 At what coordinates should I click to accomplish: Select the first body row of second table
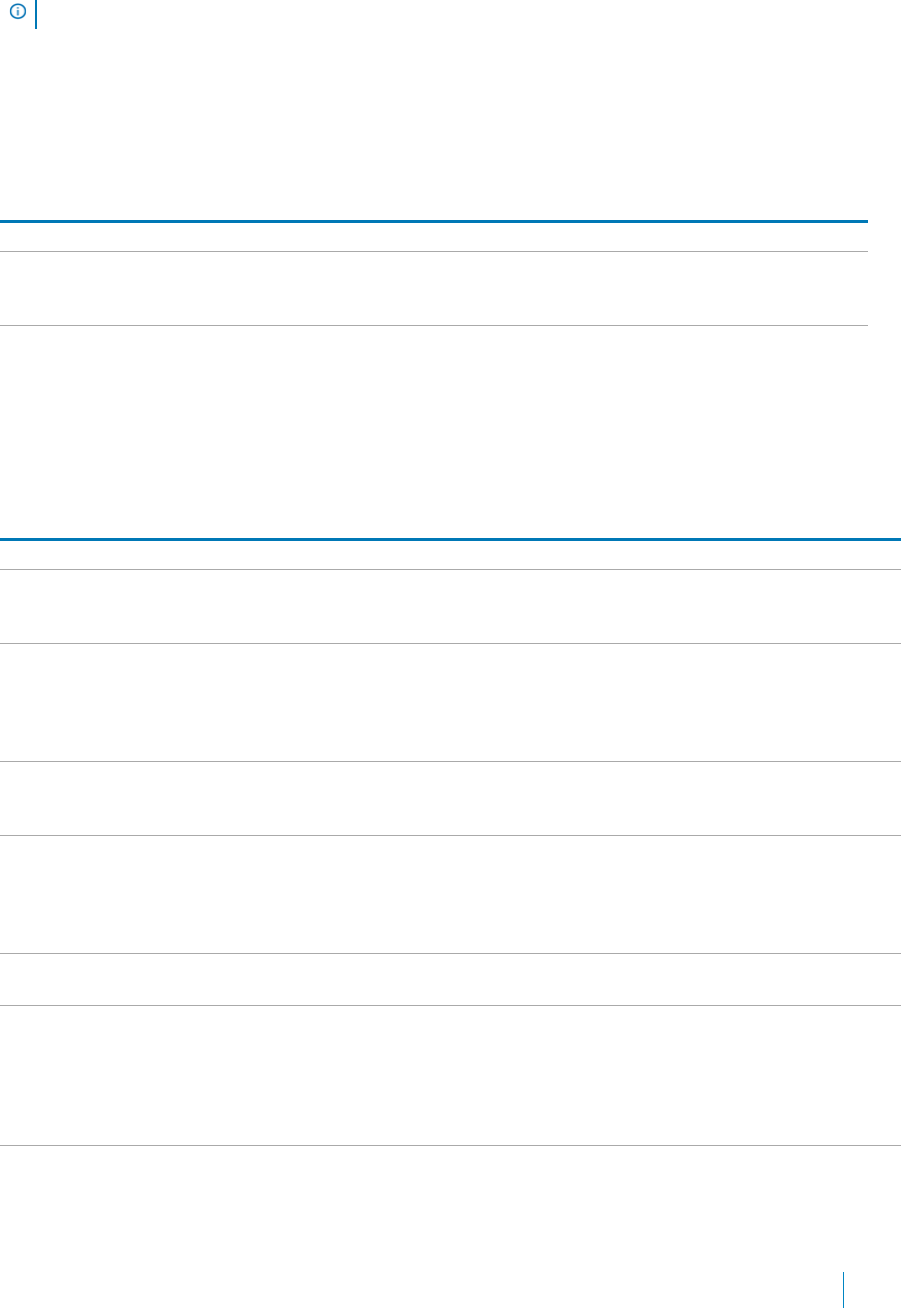pos(450,606)
